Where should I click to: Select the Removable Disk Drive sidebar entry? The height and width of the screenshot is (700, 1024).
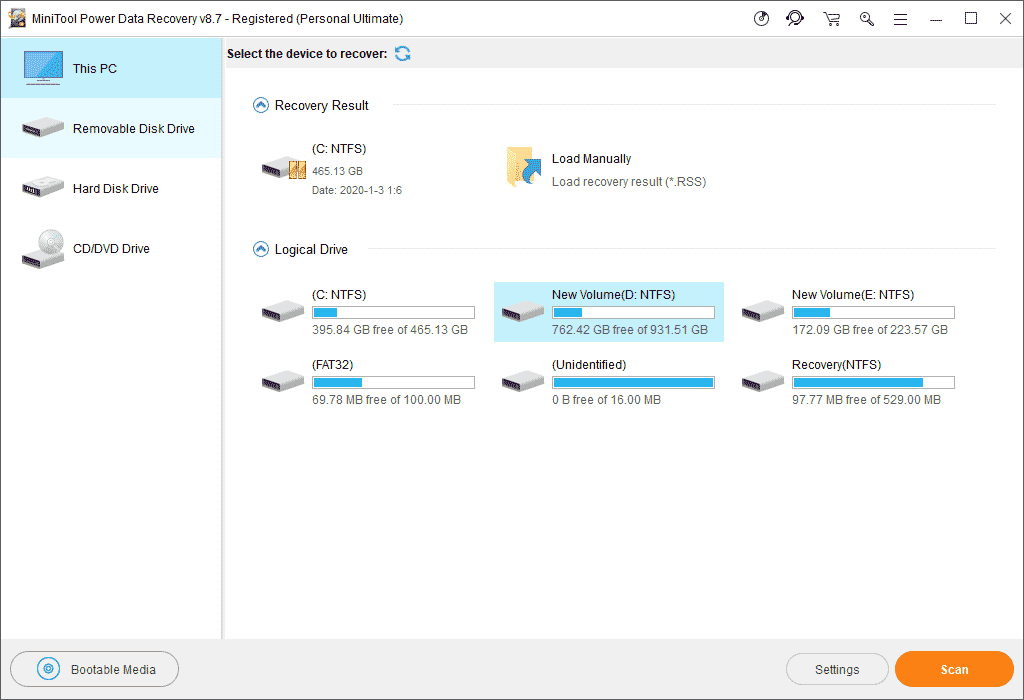pyautogui.click(x=110, y=128)
